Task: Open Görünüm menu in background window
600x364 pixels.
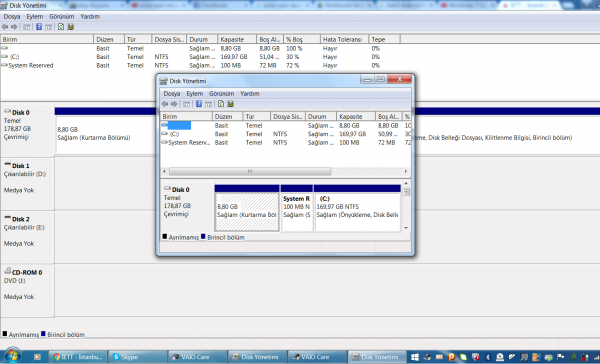Action: coord(61,16)
